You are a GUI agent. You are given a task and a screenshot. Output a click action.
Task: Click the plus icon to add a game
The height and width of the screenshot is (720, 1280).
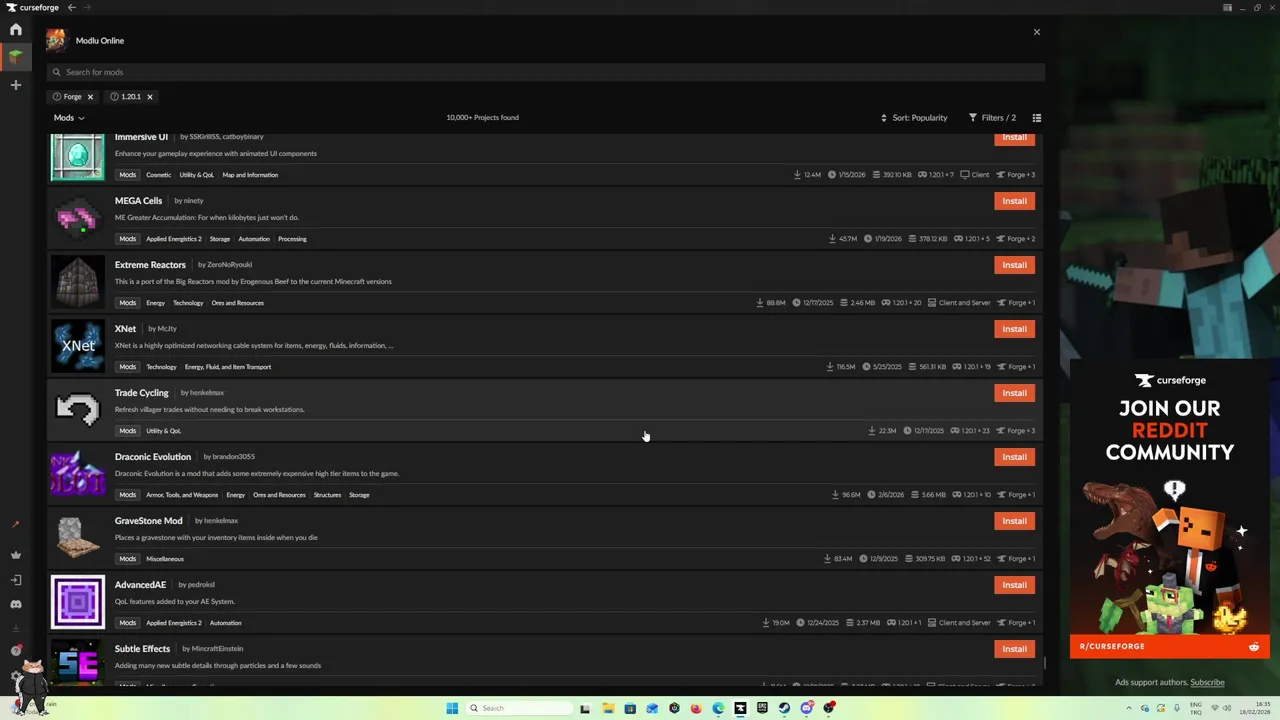click(15, 85)
